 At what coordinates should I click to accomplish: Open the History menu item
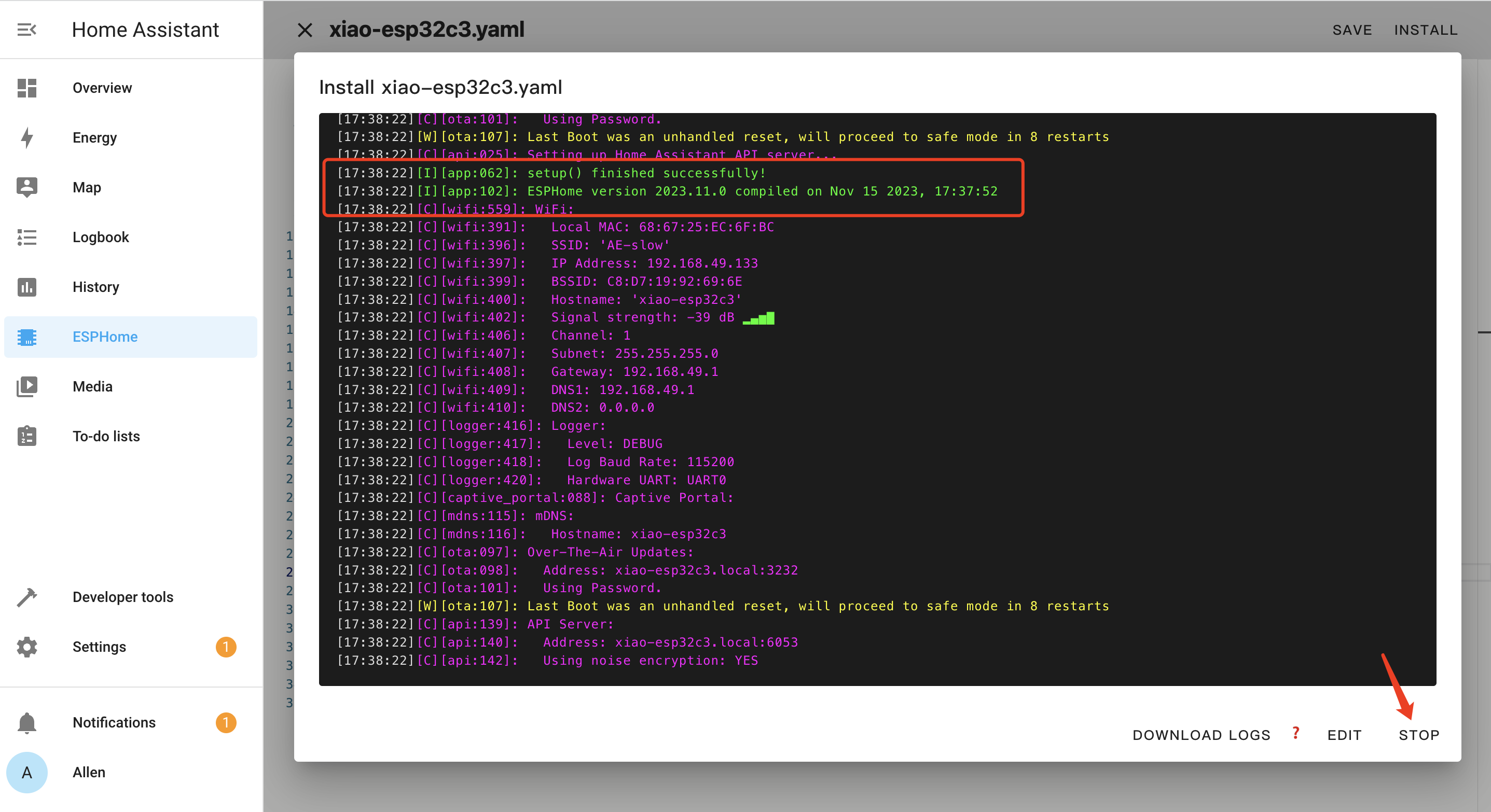coord(130,287)
